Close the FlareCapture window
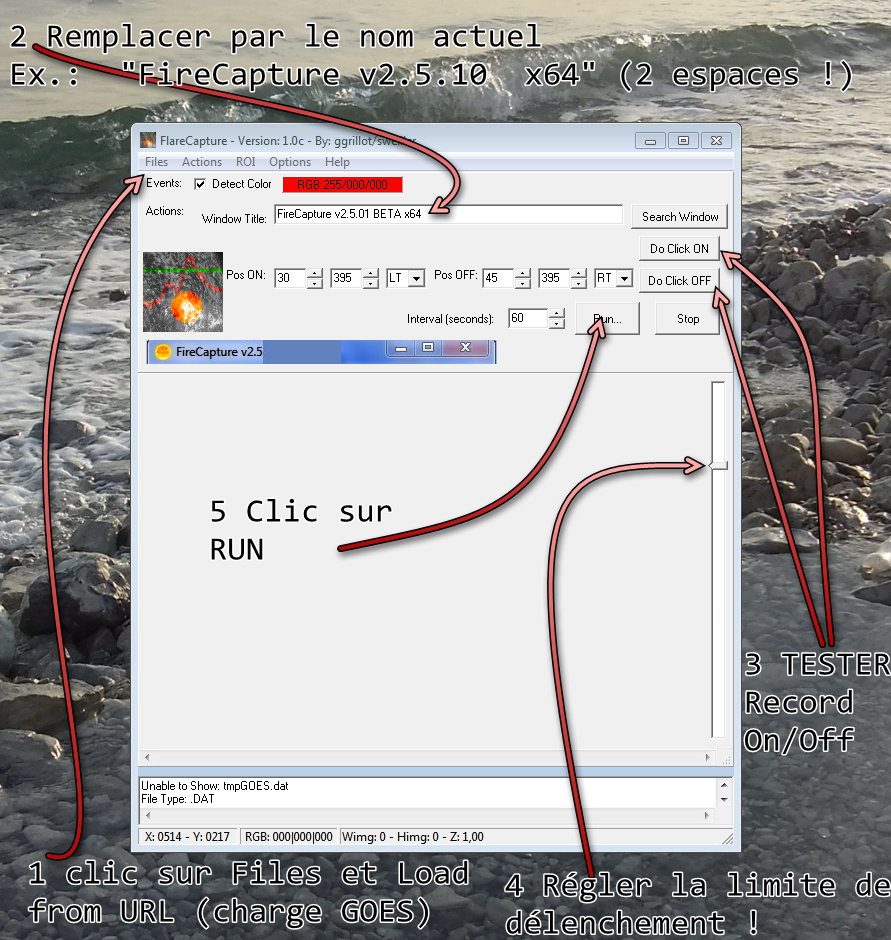This screenshot has width=891, height=940. coord(716,141)
